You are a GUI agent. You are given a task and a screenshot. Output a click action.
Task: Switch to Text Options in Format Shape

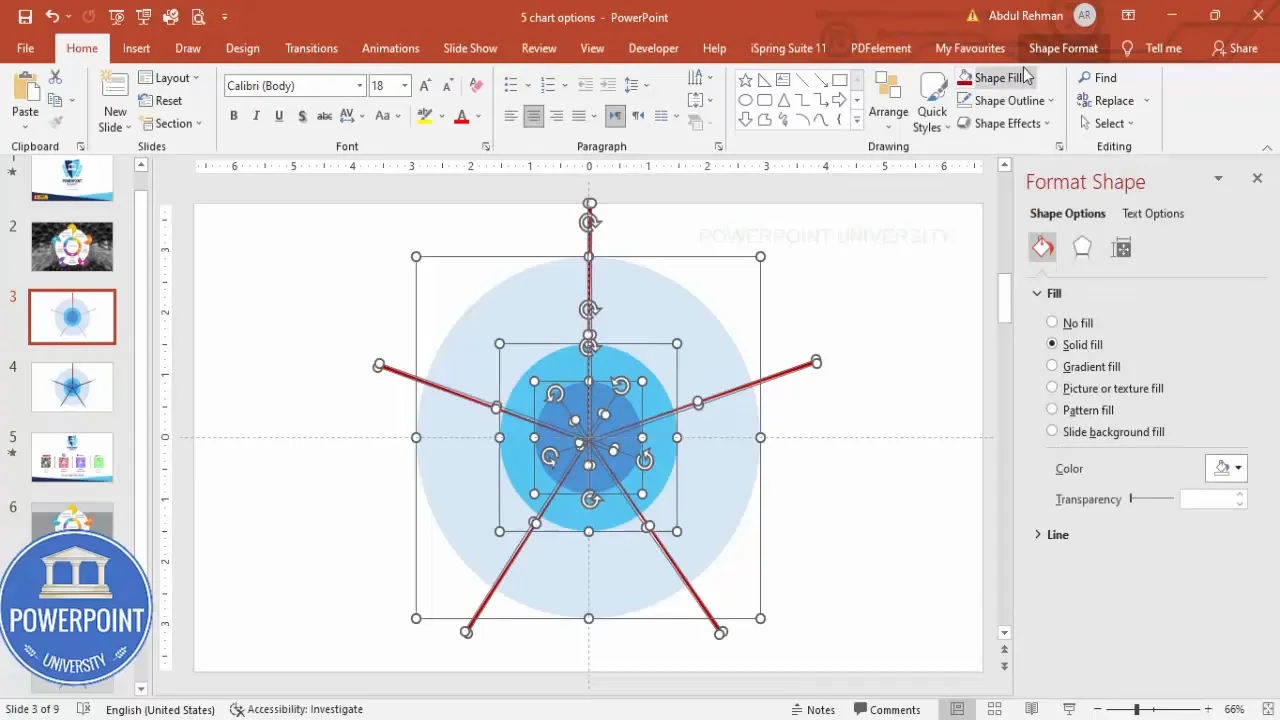point(1153,213)
